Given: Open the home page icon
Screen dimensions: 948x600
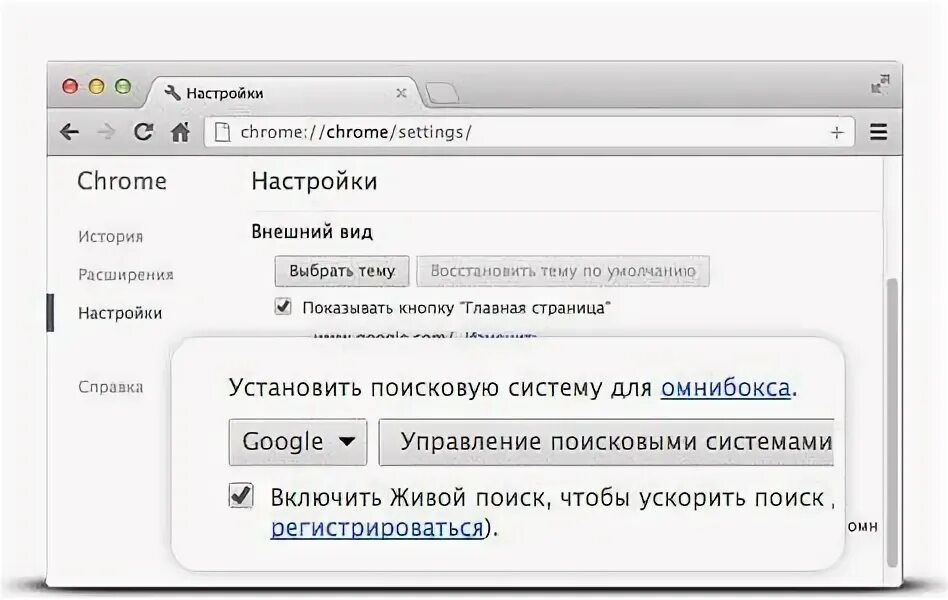Looking at the screenshot, I should click(x=180, y=132).
